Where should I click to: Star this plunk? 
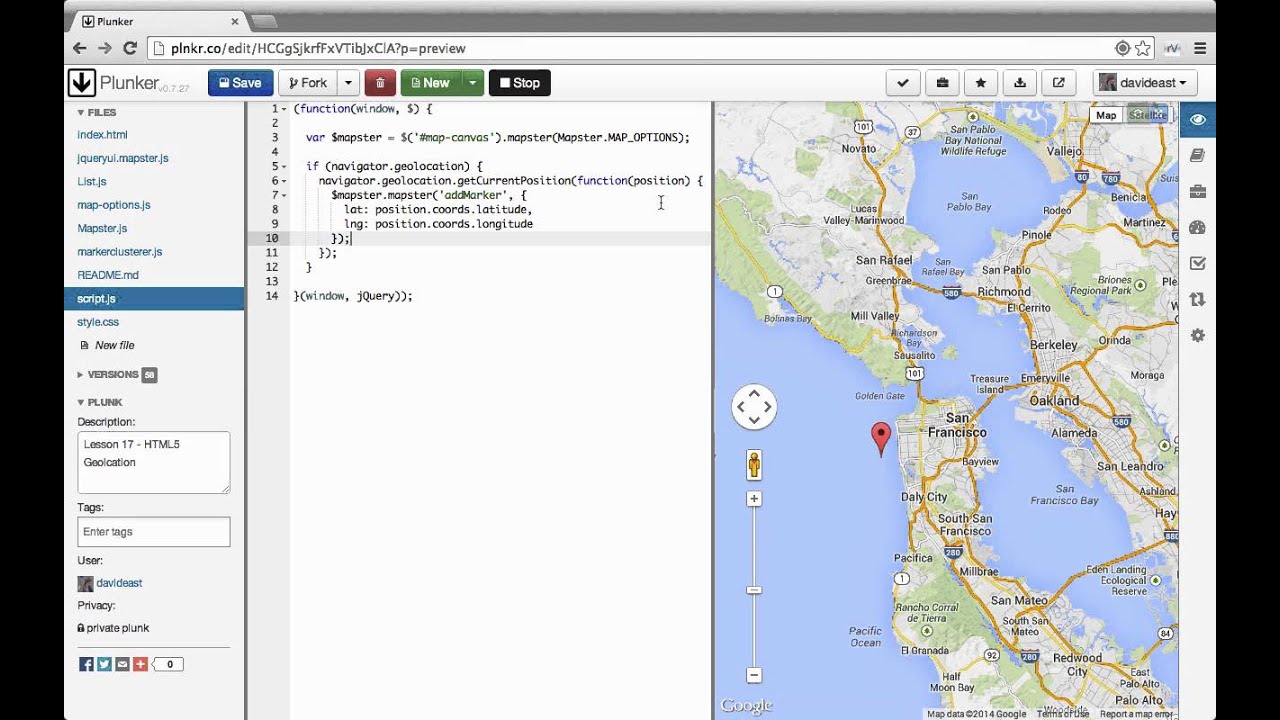(x=981, y=83)
